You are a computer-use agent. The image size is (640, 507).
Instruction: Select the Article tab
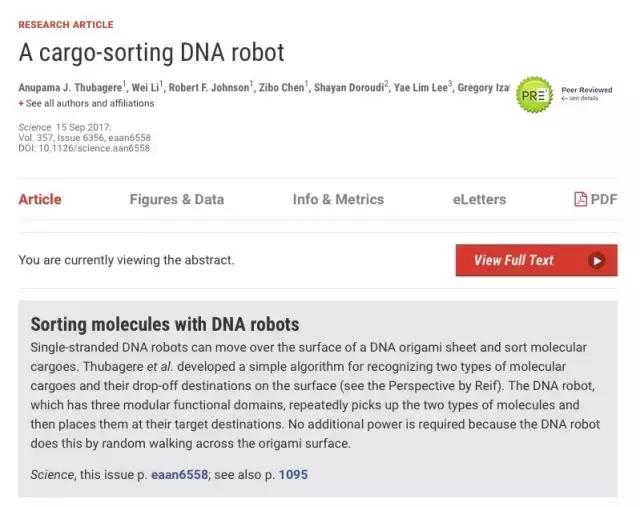point(40,199)
